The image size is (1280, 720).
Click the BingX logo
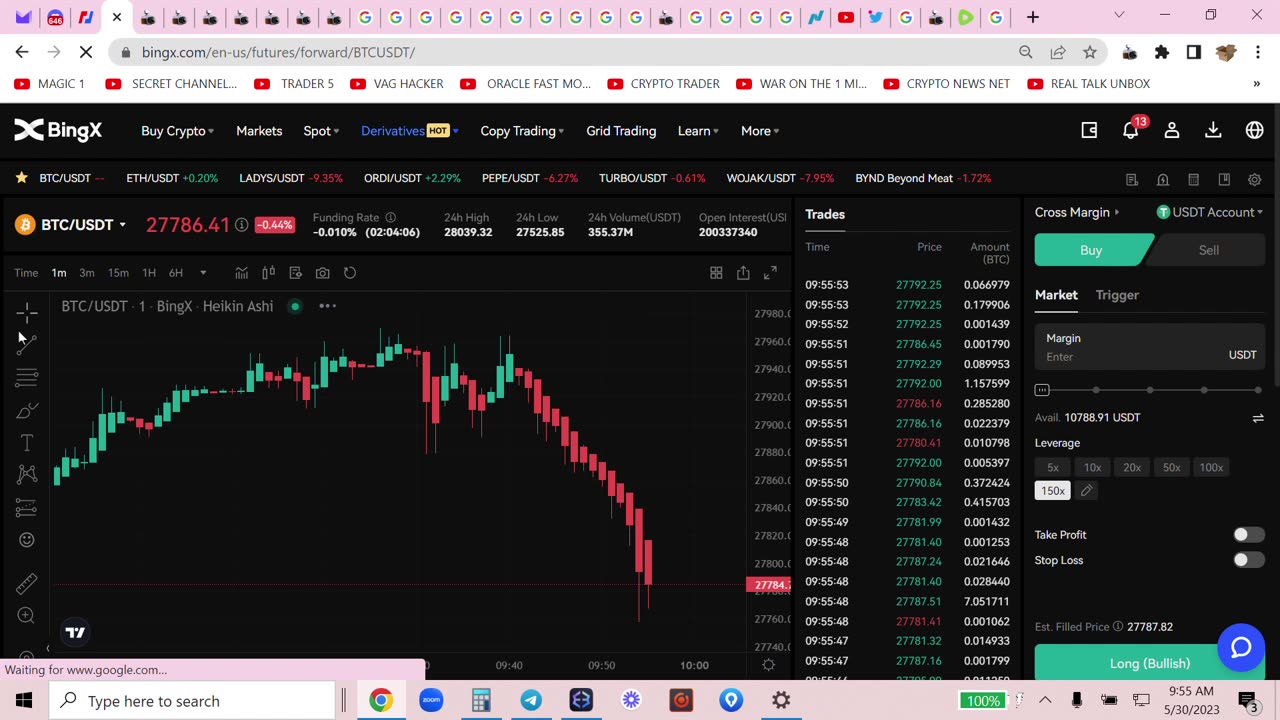click(58, 130)
